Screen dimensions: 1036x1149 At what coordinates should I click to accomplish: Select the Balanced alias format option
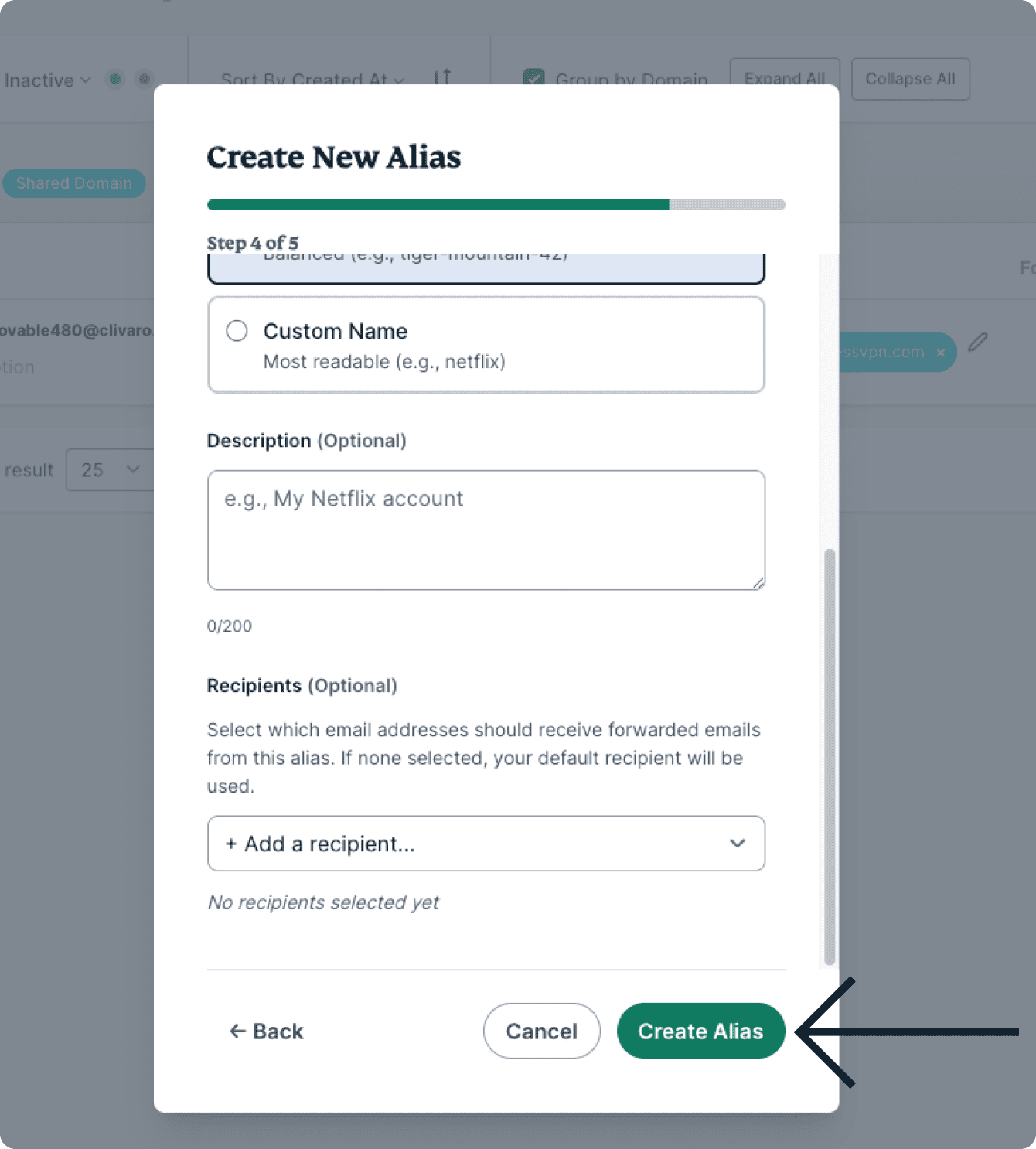486,267
